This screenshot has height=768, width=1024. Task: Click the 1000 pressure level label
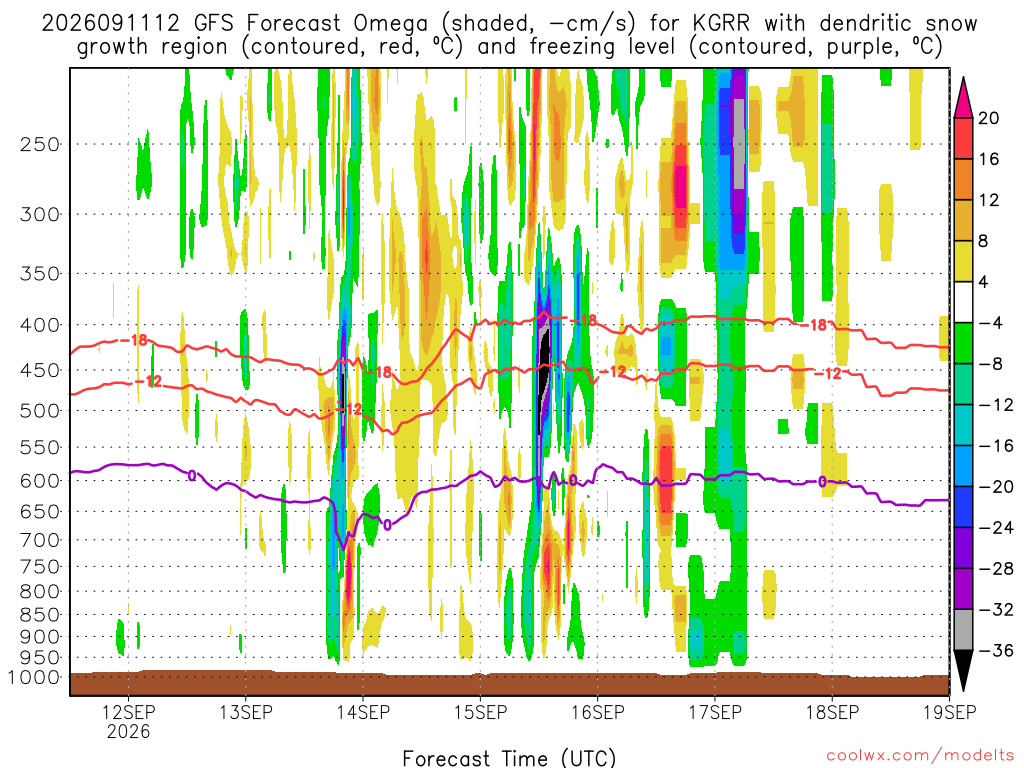pyautogui.click(x=34, y=678)
